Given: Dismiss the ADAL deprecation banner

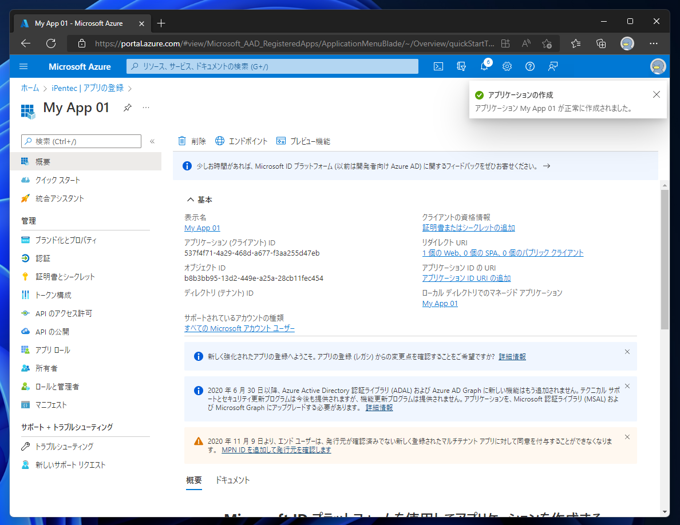Looking at the screenshot, I should click(627, 386).
